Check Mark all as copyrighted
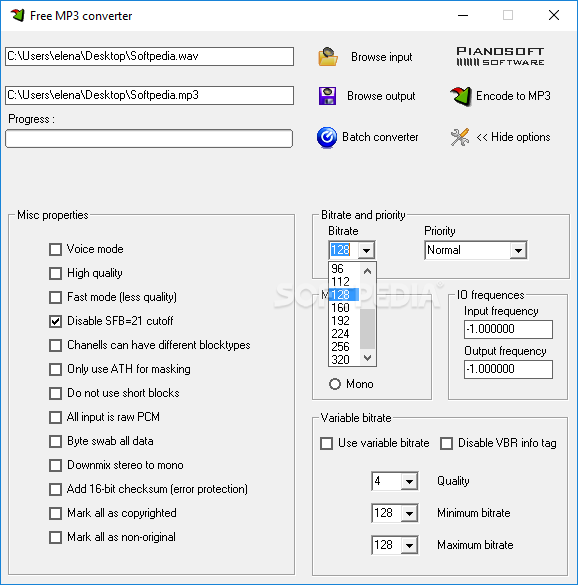 coord(55,513)
